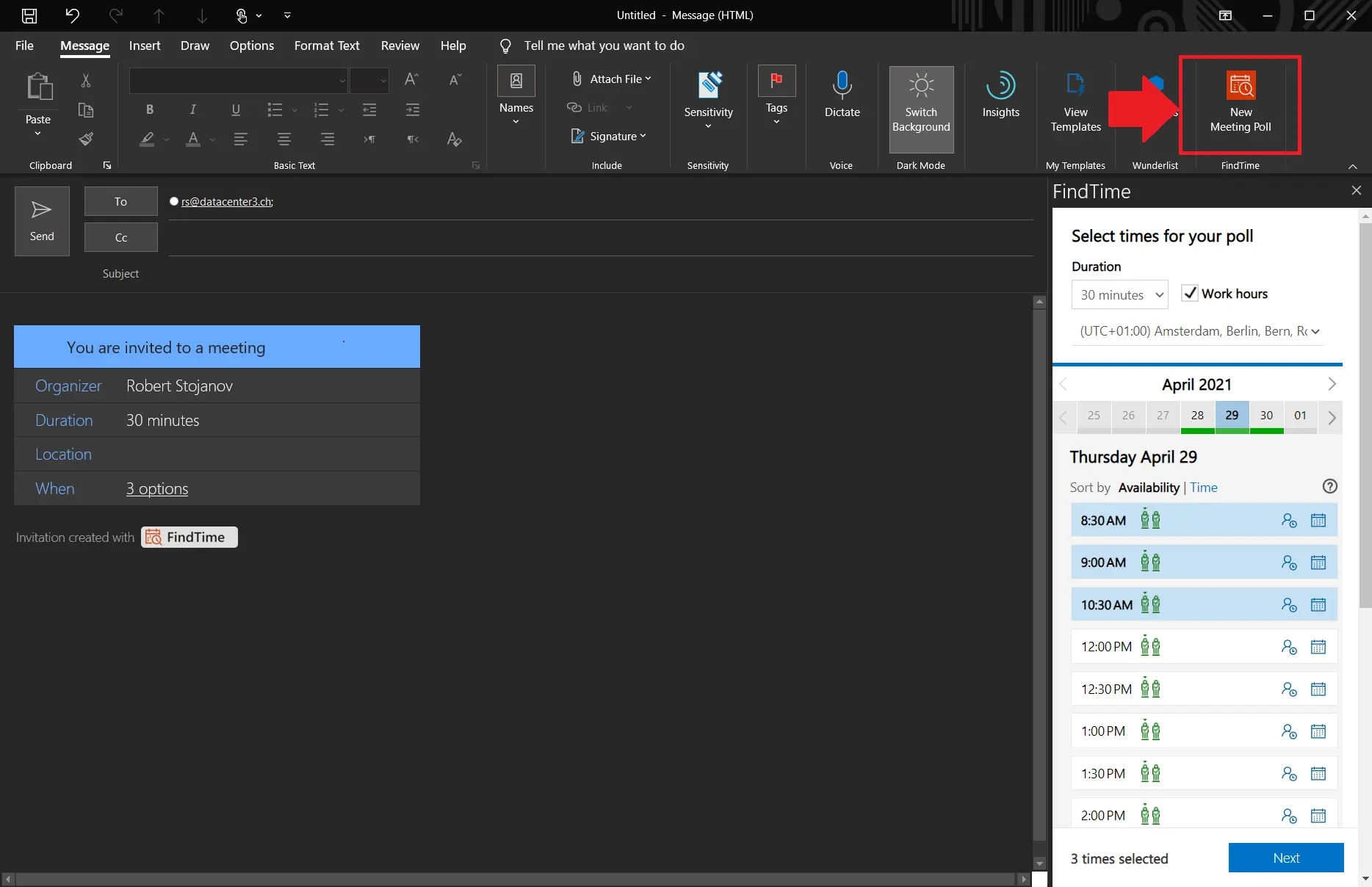Switch to the Options tab
This screenshot has height=887, width=1372.
252,46
